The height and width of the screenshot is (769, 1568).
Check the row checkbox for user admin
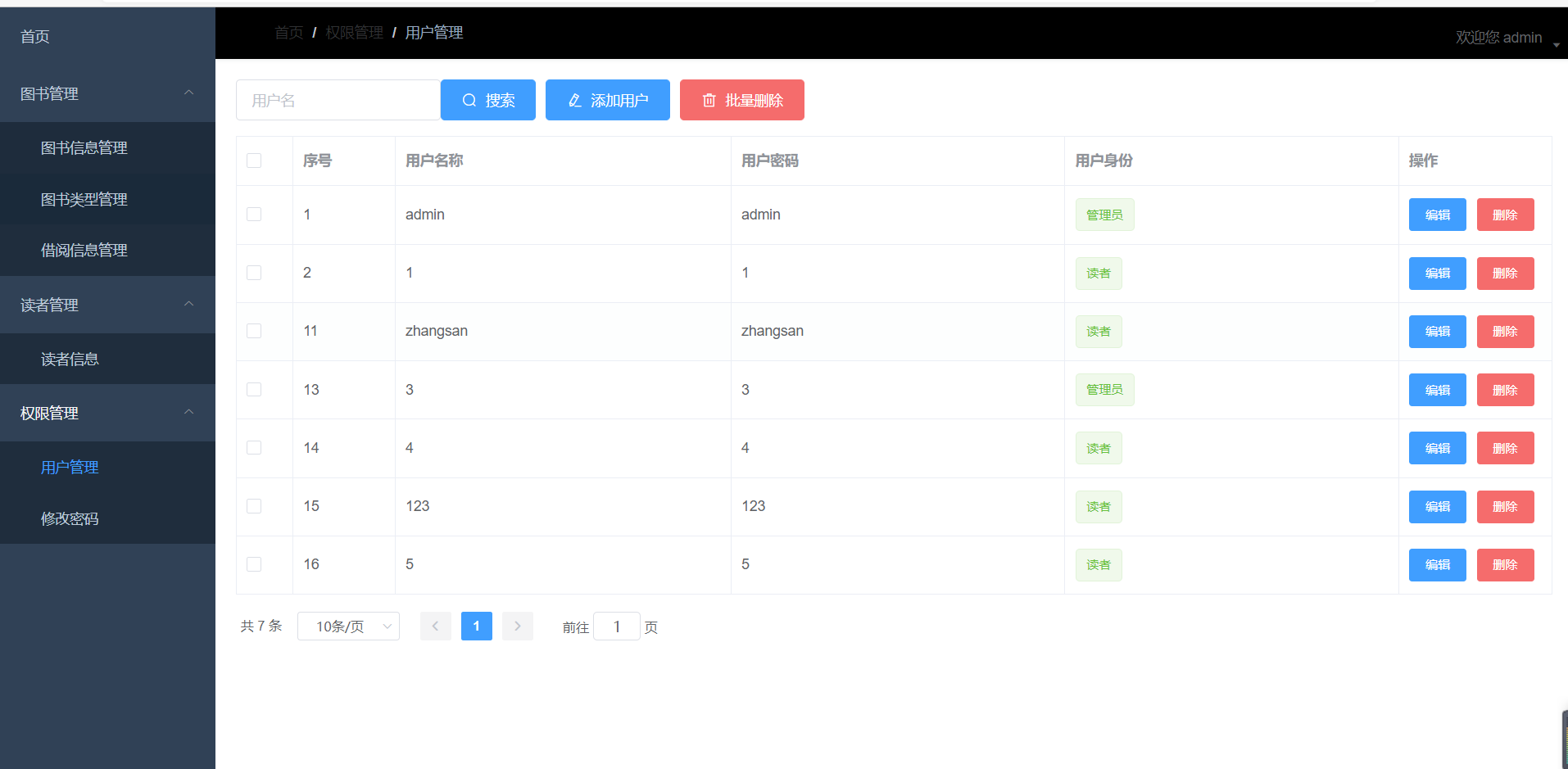tap(254, 215)
